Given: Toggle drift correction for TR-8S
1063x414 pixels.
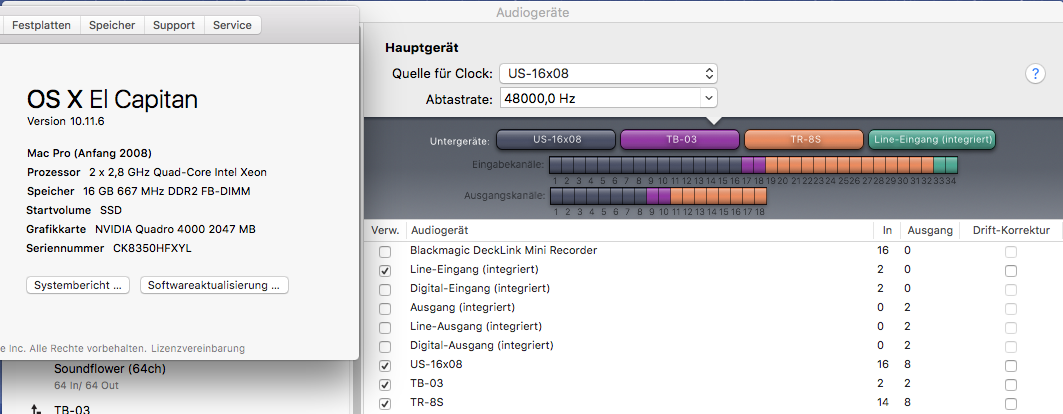Looking at the screenshot, I should [x=1011, y=403].
